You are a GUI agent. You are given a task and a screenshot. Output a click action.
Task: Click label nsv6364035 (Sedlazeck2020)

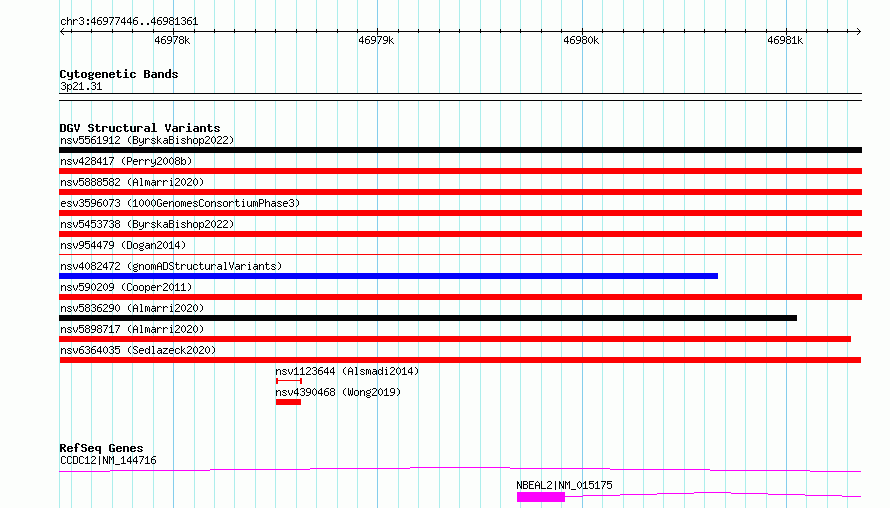coord(138,350)
